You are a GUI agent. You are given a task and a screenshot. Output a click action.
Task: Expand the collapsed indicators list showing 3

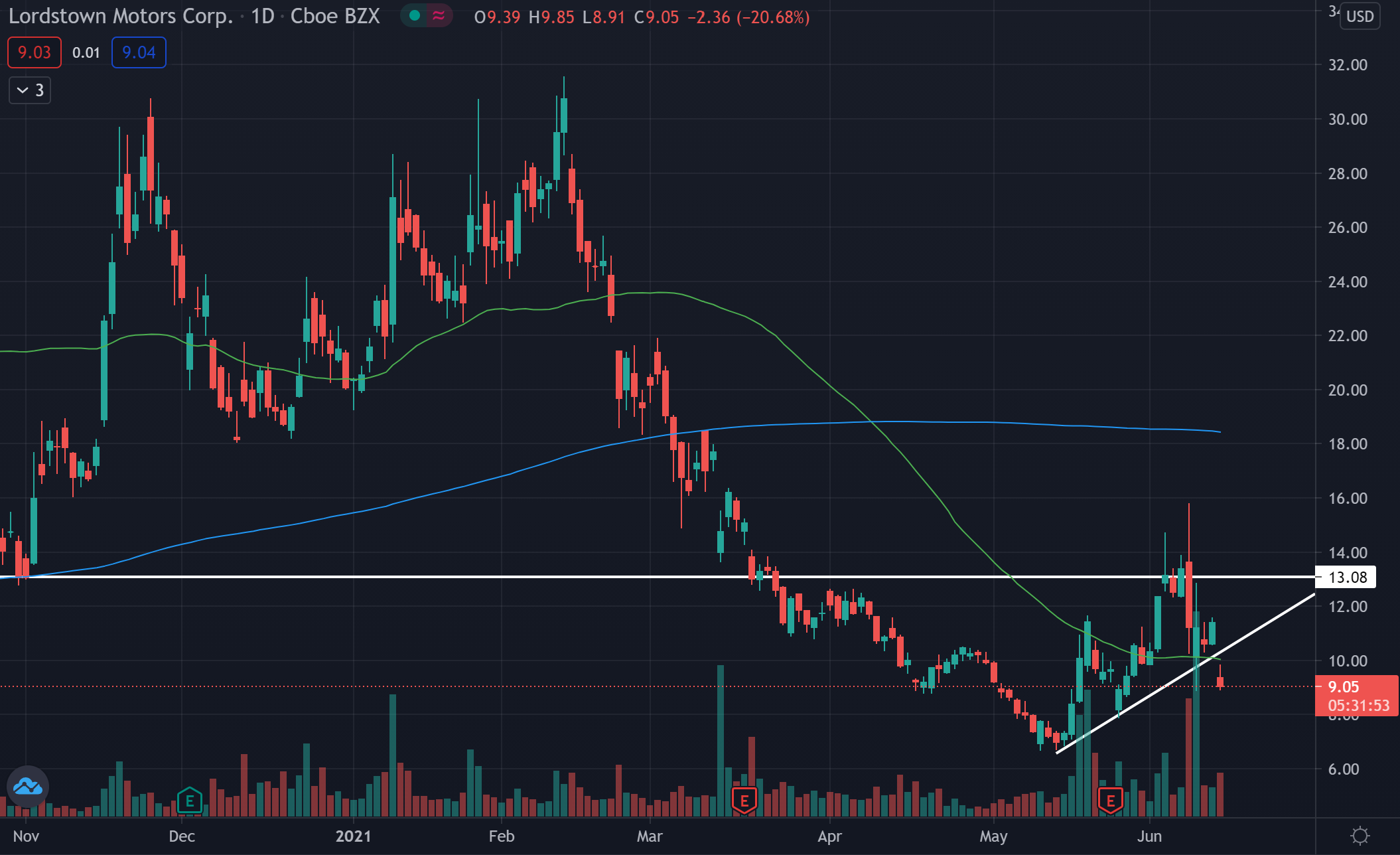click(x=30, y=90)
